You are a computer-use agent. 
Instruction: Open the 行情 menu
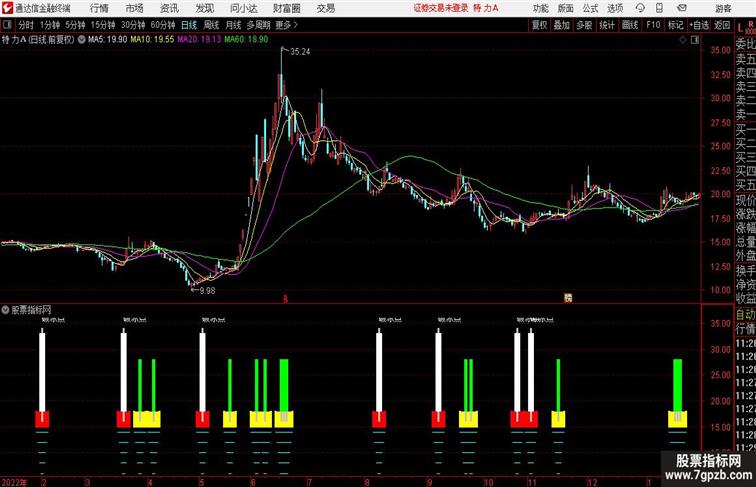pyautogui.click(x=99, y=8)
